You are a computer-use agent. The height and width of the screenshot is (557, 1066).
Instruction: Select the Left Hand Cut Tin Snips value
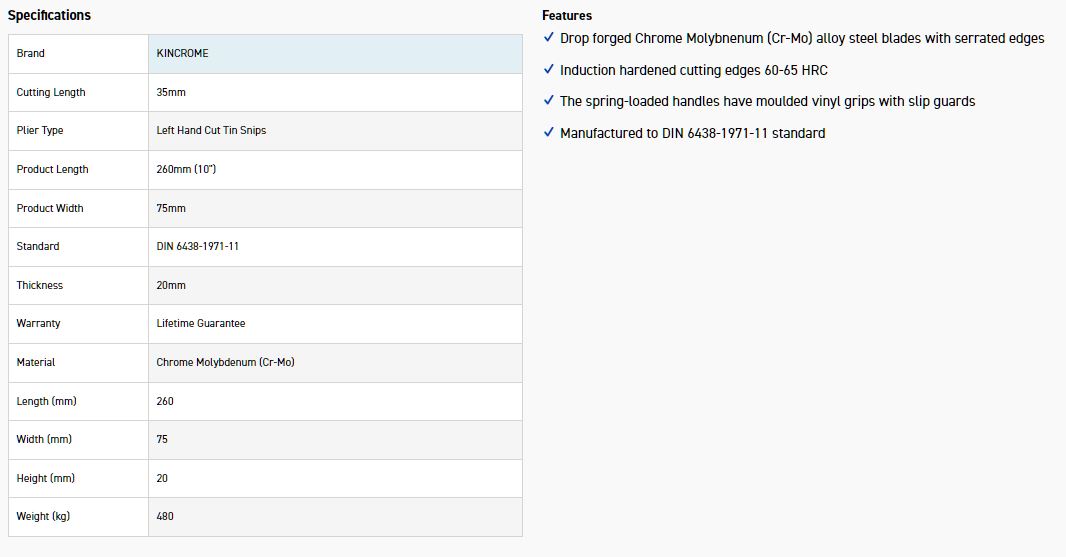point(211,131)
